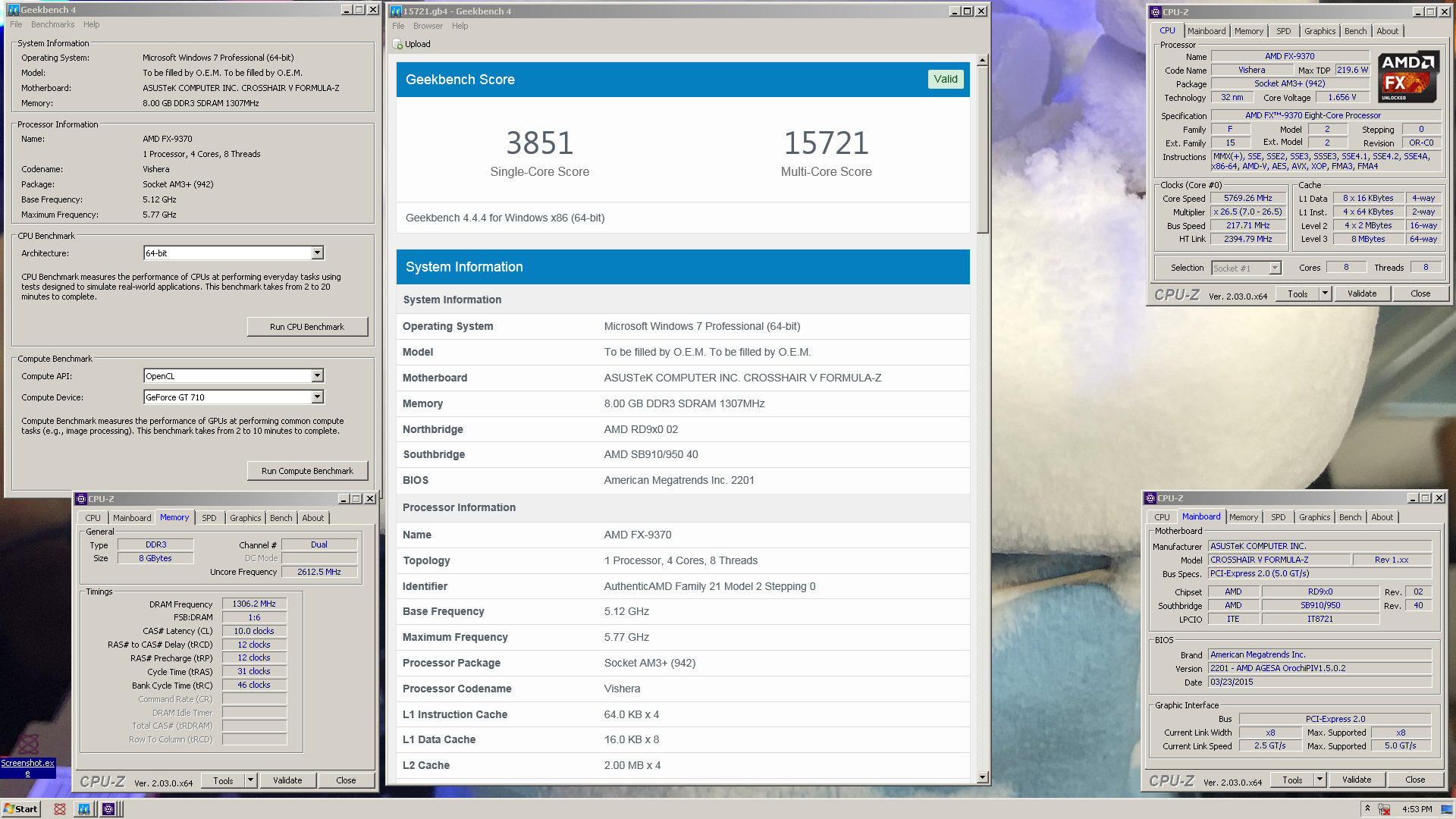Switch to Bench tab in CPU-Z Memory window
Screen dimensions: 1456x819
281,518
